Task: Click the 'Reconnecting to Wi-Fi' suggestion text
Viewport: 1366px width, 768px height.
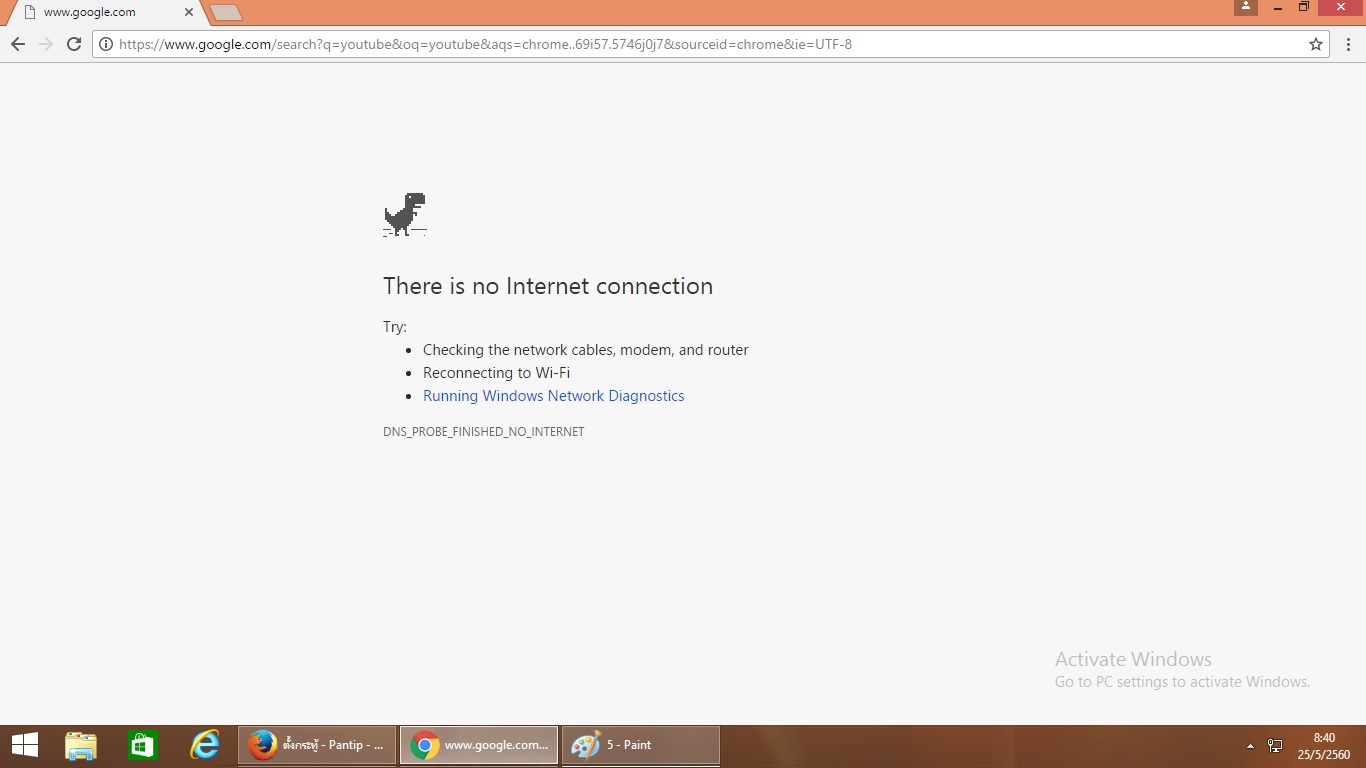Action: coord(496,373)
